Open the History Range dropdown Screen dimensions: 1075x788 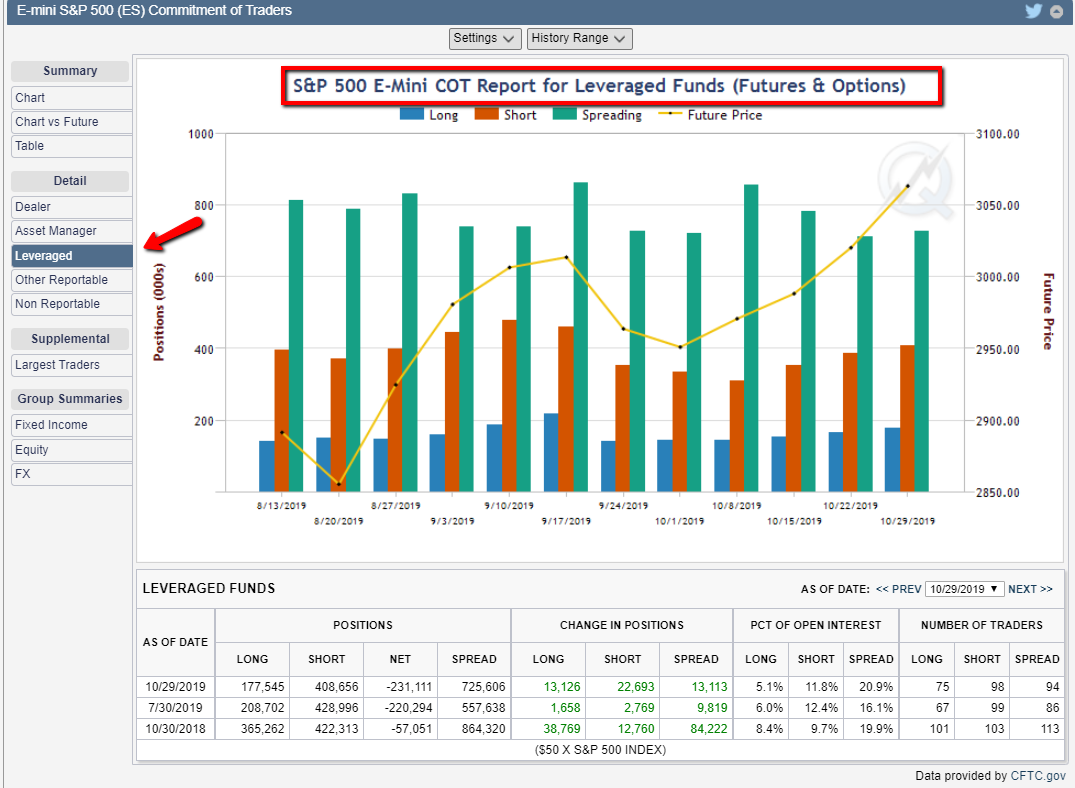point(579,38)
